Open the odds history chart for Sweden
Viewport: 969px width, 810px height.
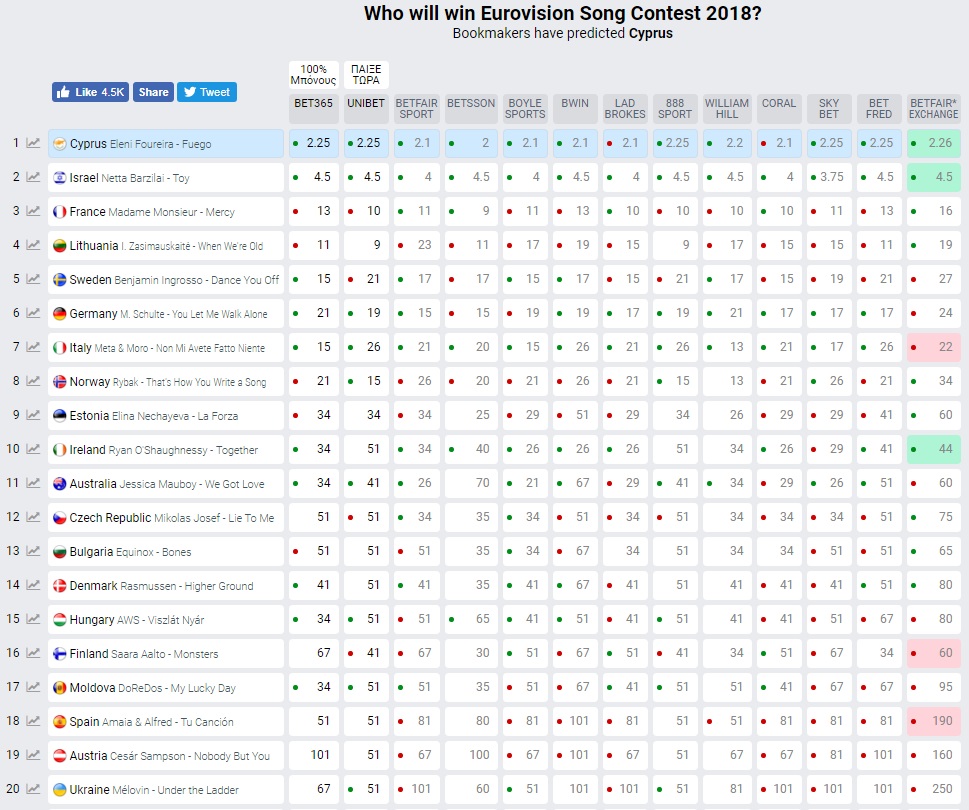coord(33,280)
